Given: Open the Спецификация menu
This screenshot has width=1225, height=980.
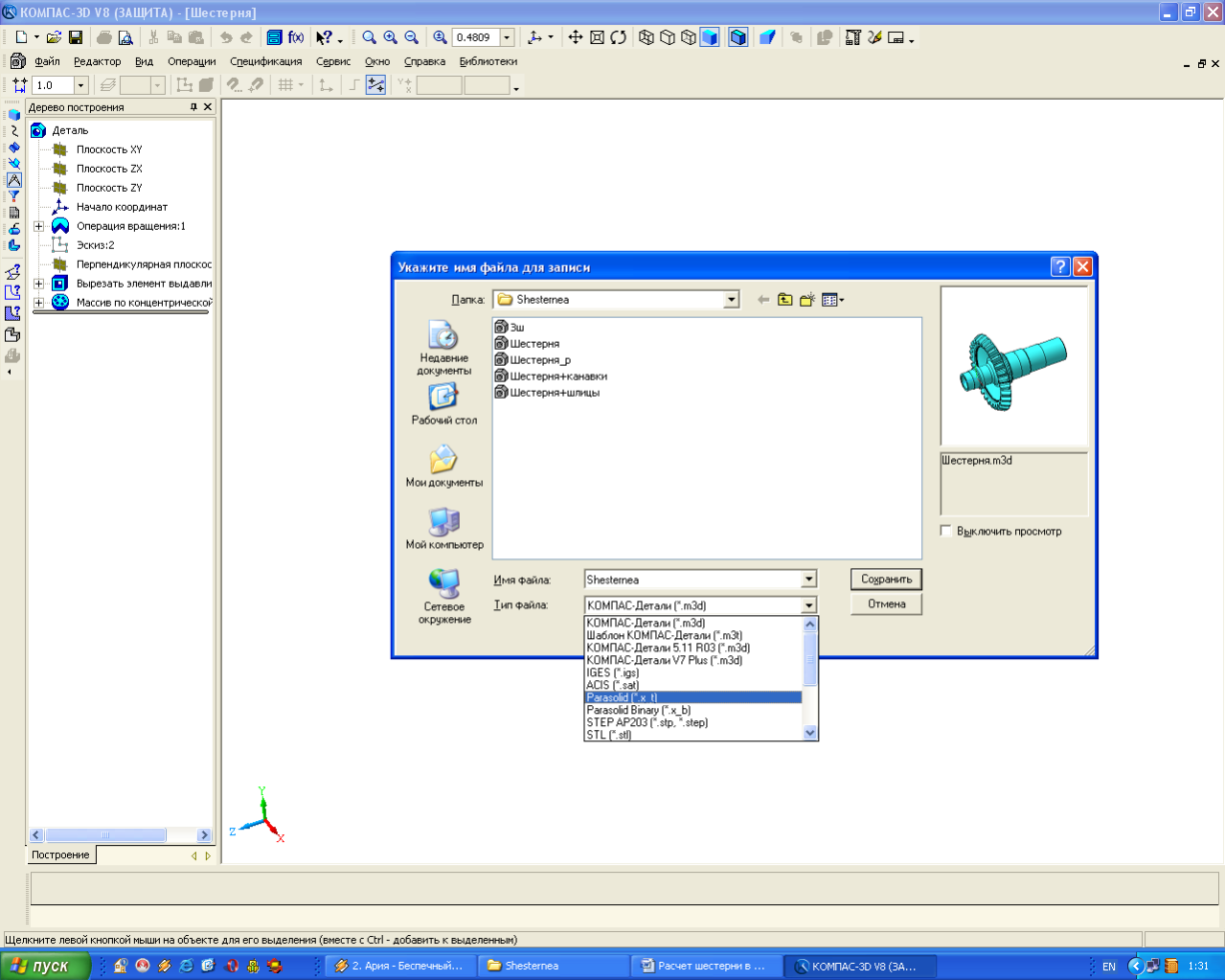Looking at the screenshot, I should pyautogui.click(x=266, y=61).
